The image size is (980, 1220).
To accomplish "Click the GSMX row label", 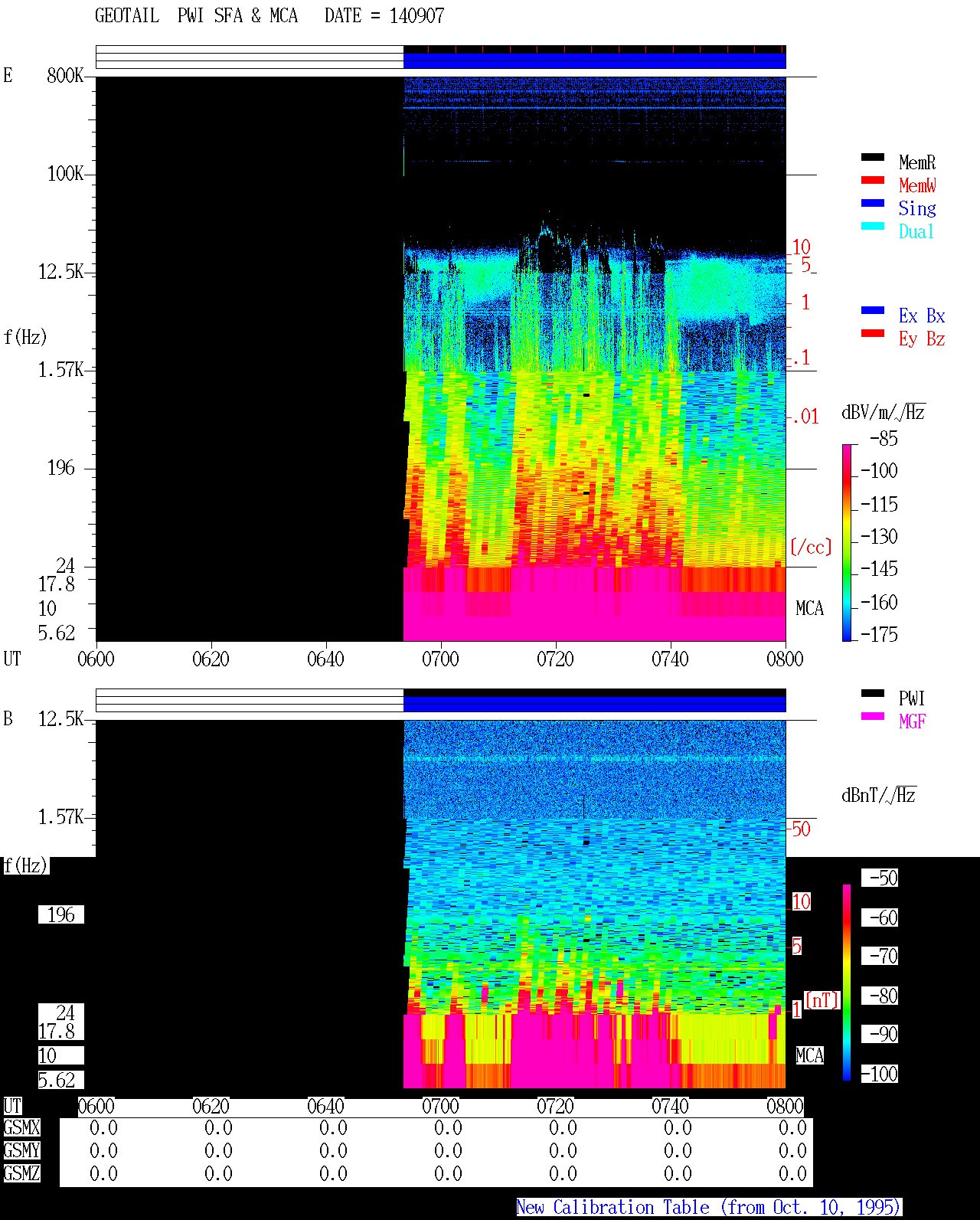I will [21, 1127].
